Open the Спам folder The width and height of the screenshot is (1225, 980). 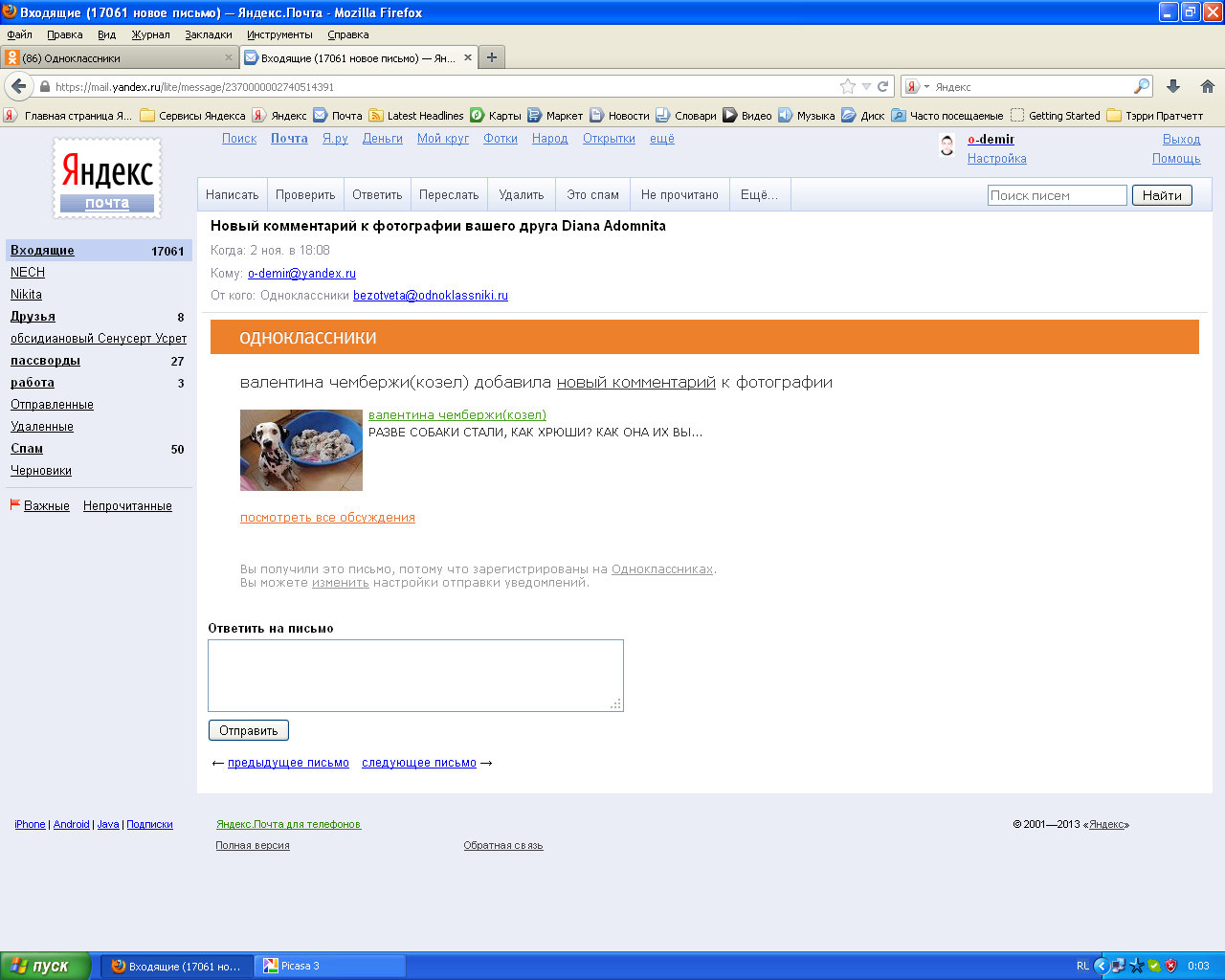pyautogui.click(x=27, y=448)
